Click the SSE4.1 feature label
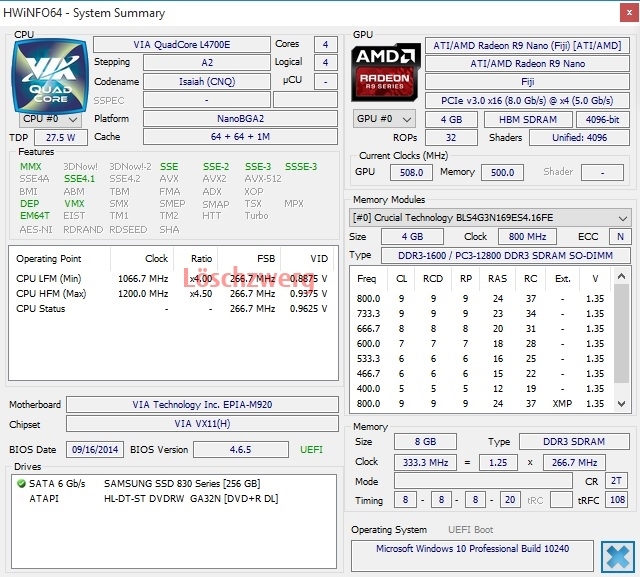 (x=80, y=179)
